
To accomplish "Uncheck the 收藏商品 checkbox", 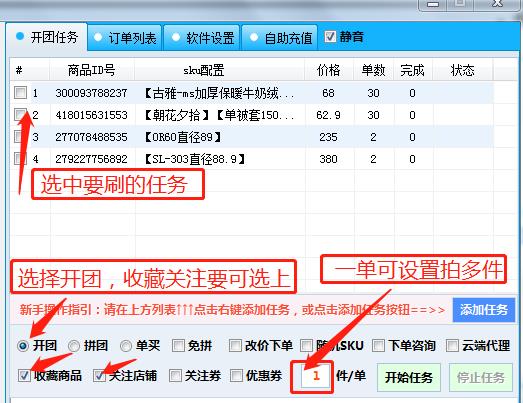I will click(x=24, y=376).
